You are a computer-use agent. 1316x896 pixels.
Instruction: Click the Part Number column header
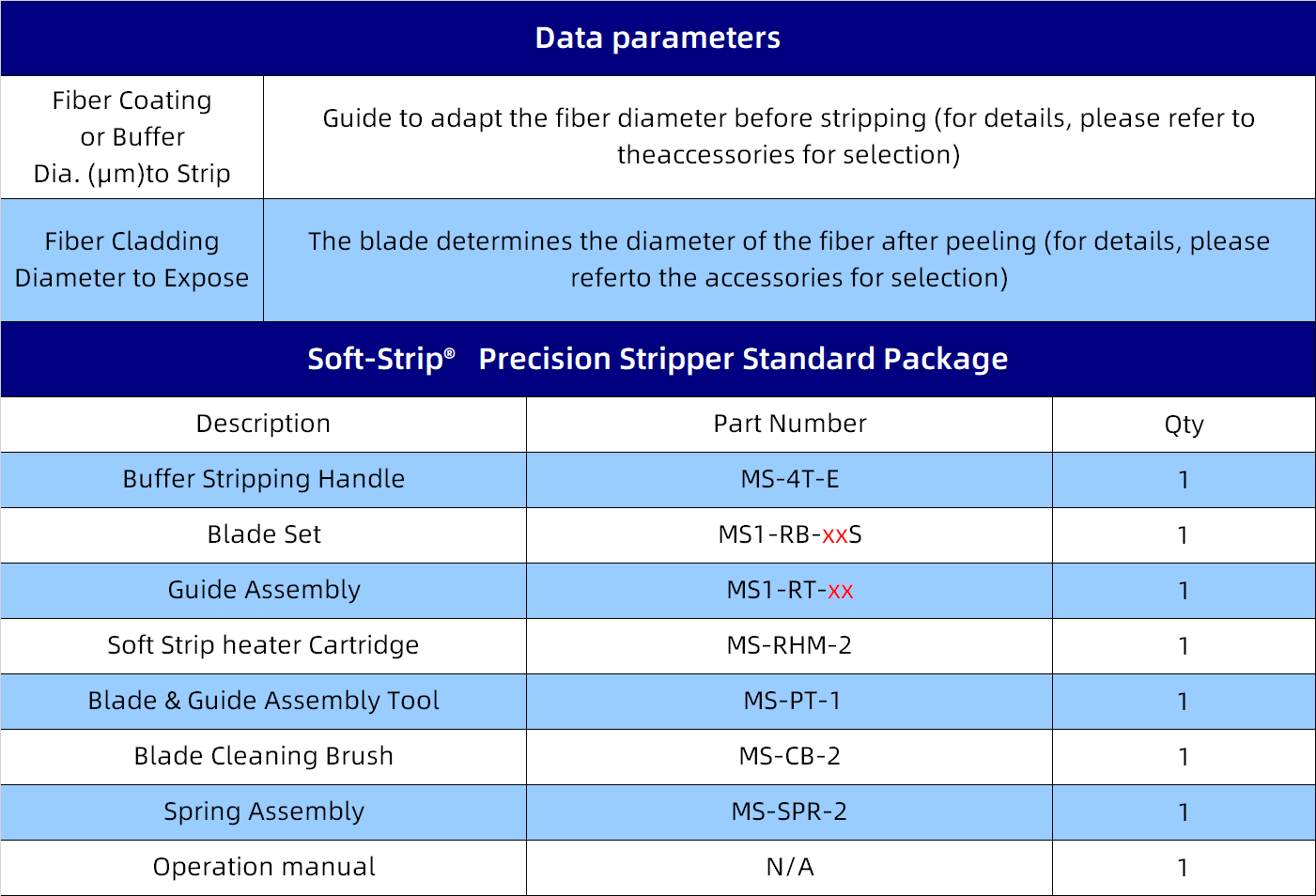coord(789,424)
